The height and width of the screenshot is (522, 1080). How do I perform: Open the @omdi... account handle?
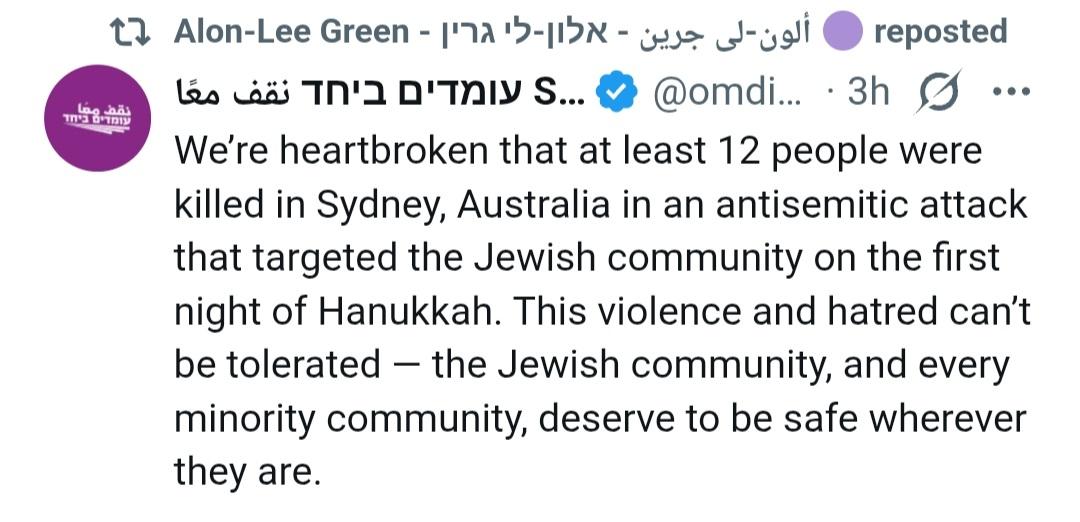coord(727,93)
